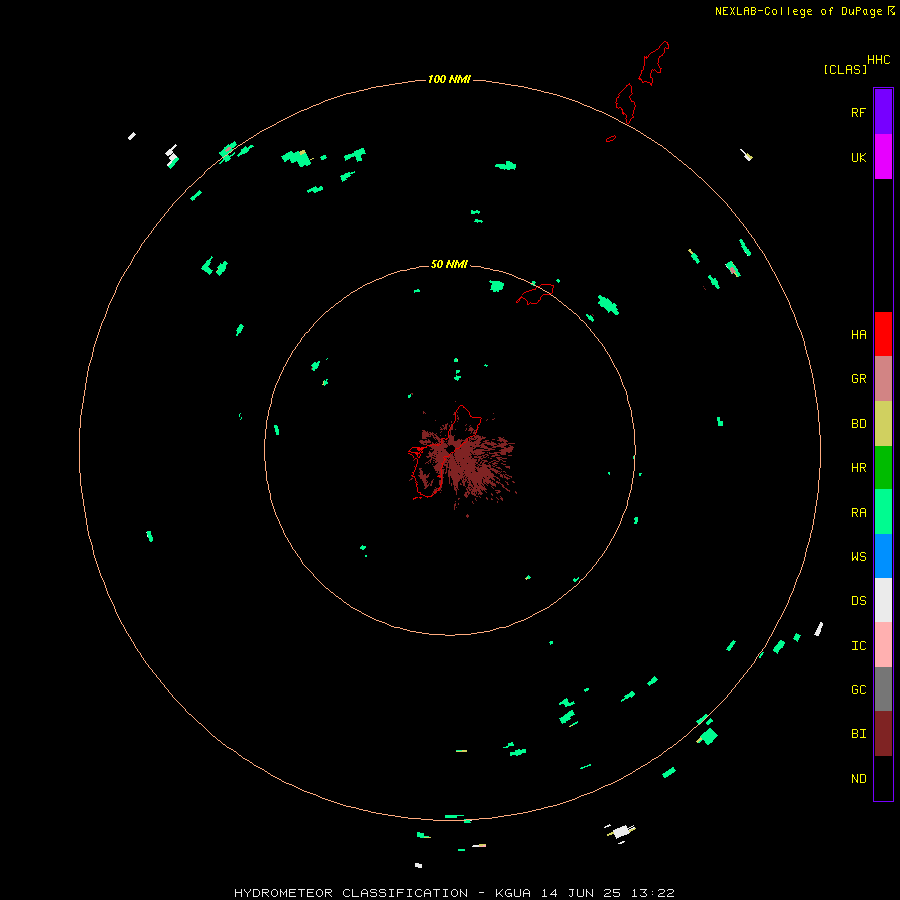
Task: Click the DS white legend swatch
Action: click(883, 600)
